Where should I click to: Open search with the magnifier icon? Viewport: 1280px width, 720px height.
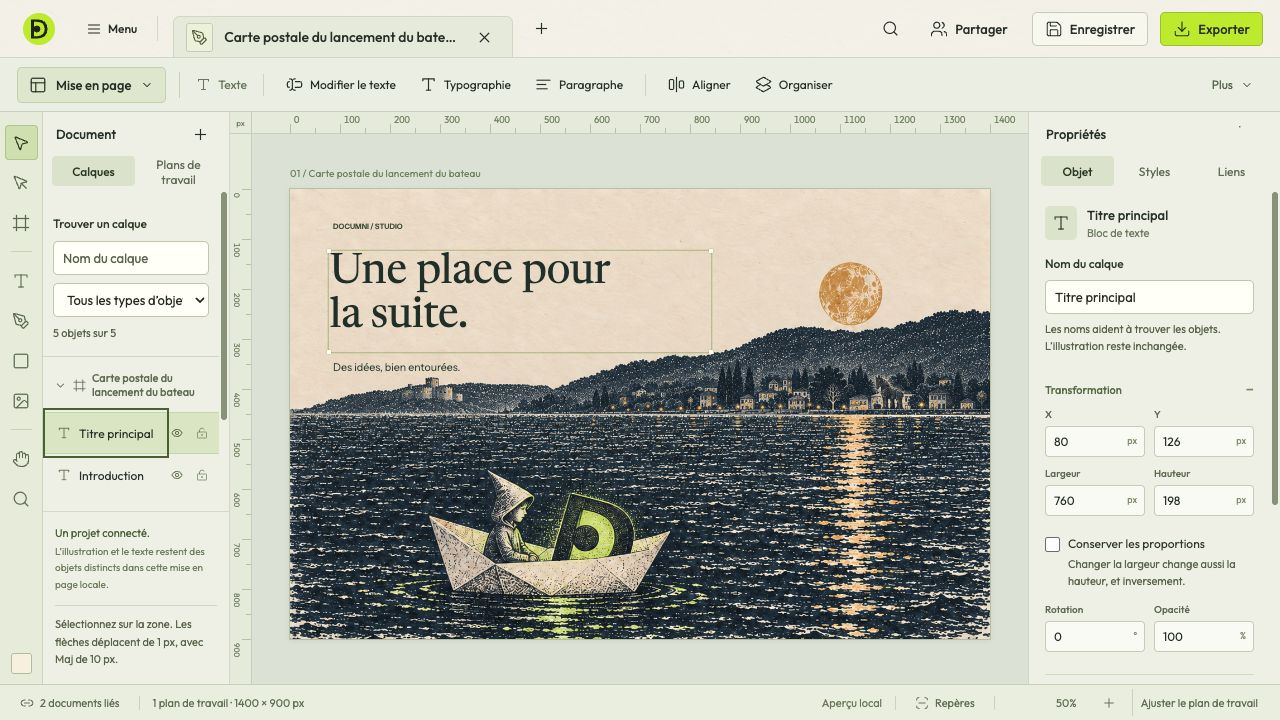pyautogui.click(x=890, y=29)
